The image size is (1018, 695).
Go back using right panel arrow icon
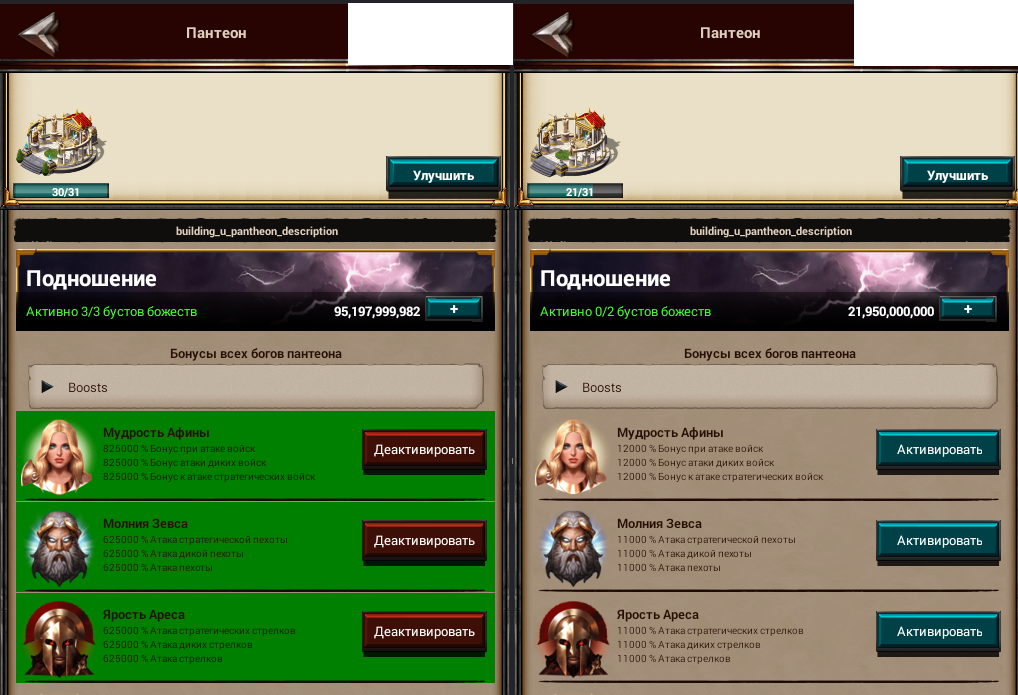click(x=554, y=33)
